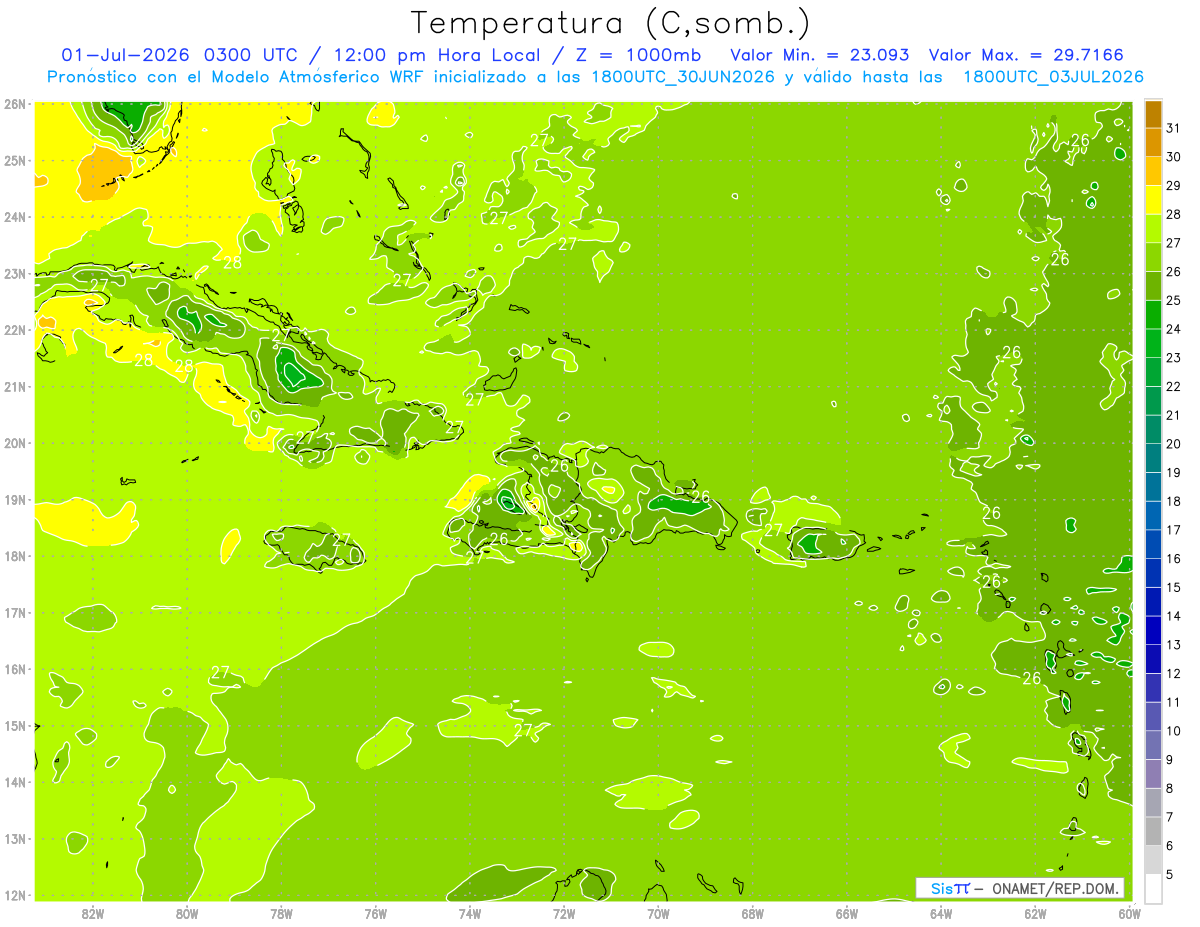Image resolution: width=1200 pixels, height=927 pixels.
Task: Click legend scale number 24
Action: tap(1174, 329)
